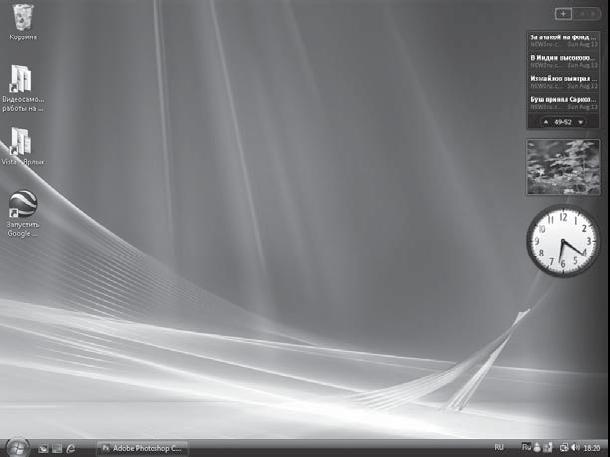Click Switch Between Windows in Quick Launch
Screen dimensions: 610x457
(57, 448)
